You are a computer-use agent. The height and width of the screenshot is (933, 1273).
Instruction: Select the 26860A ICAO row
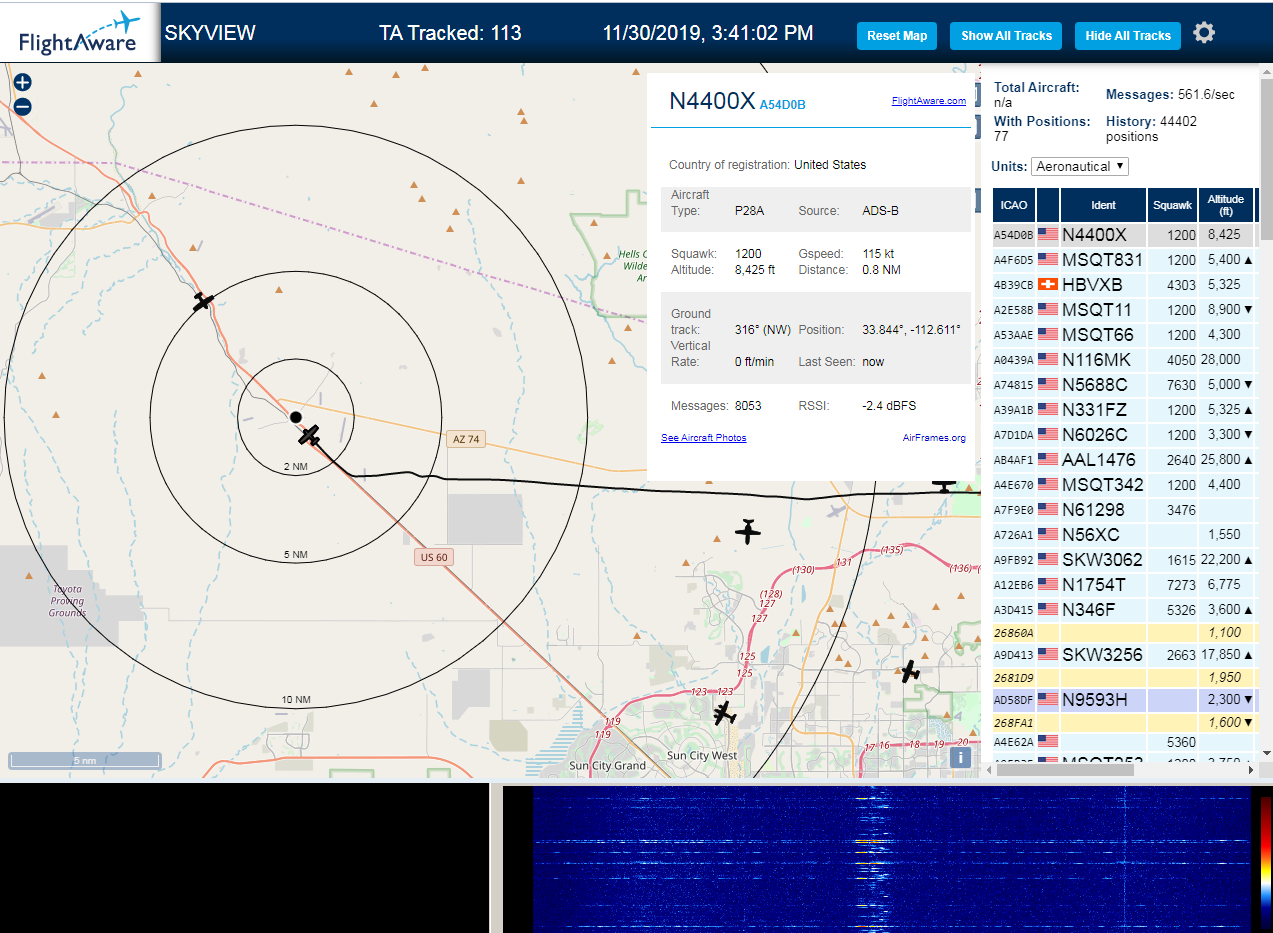(1123, 633)
